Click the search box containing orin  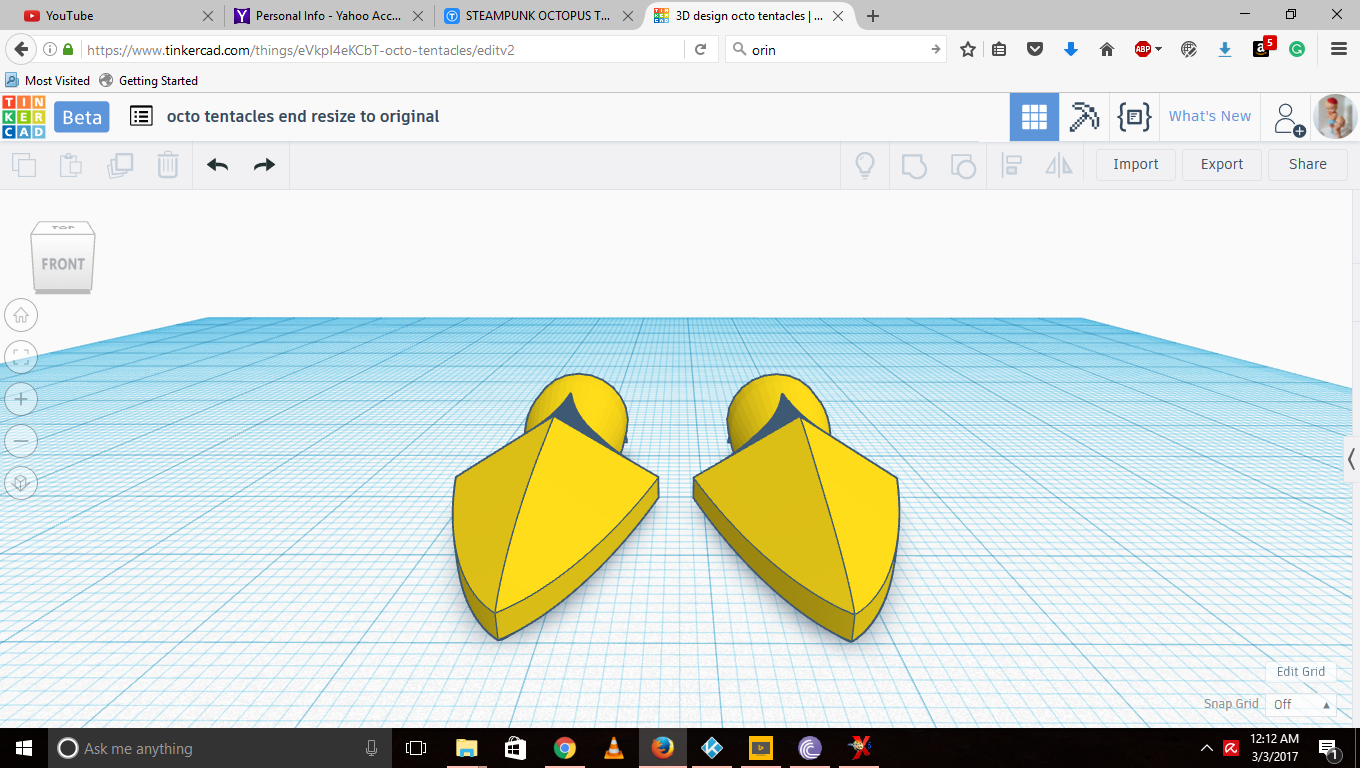(x=838, y=49)
